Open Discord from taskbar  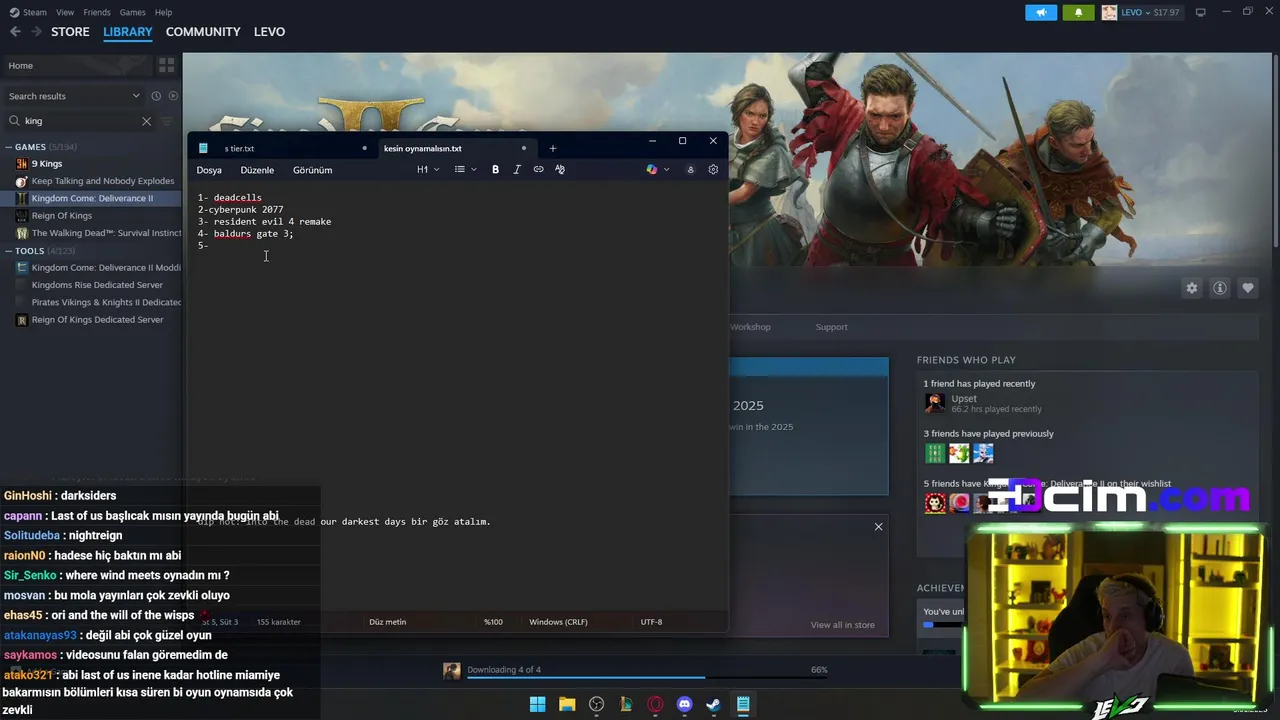coord(684,705)
